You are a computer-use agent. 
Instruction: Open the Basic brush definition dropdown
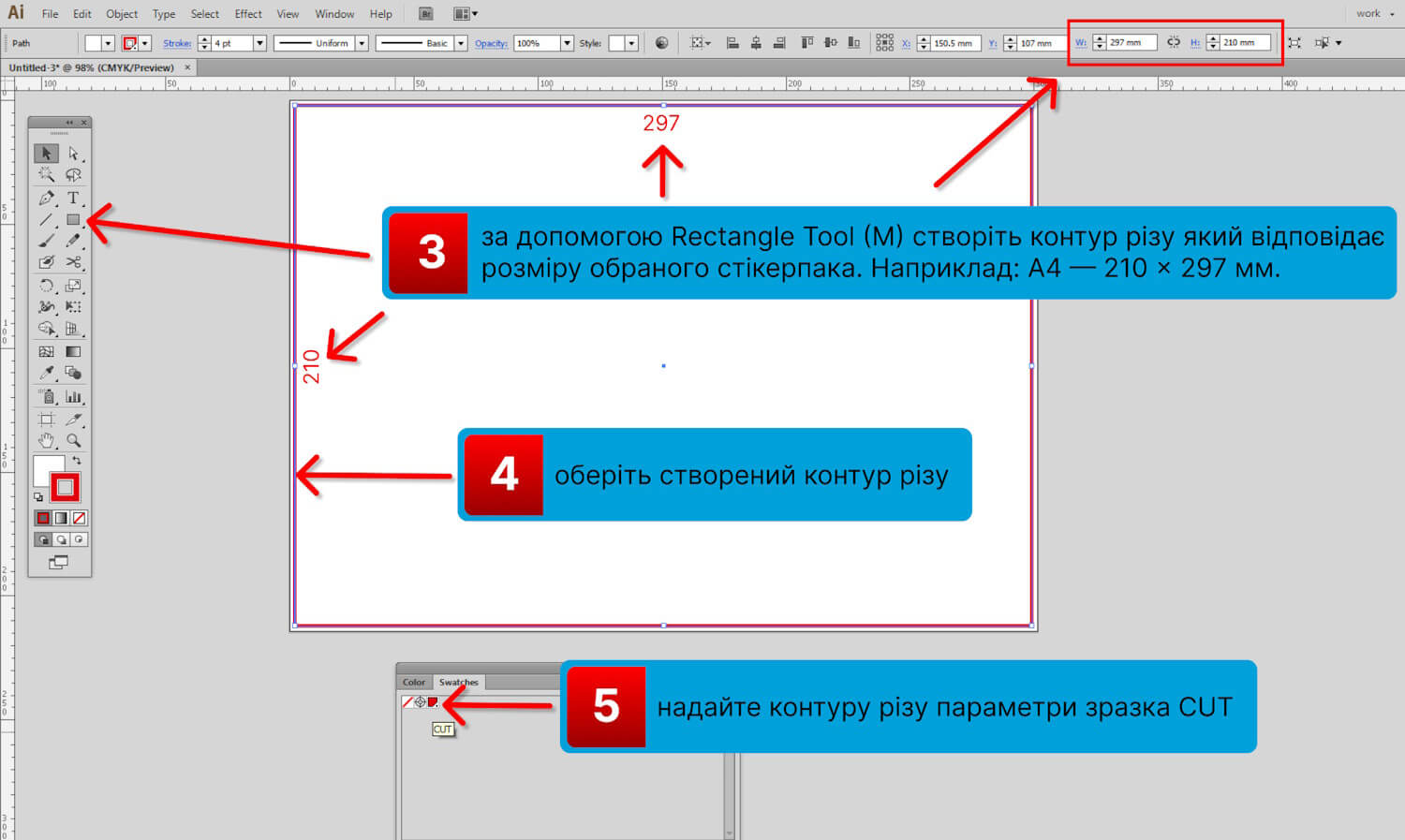[x=461, y=43]
